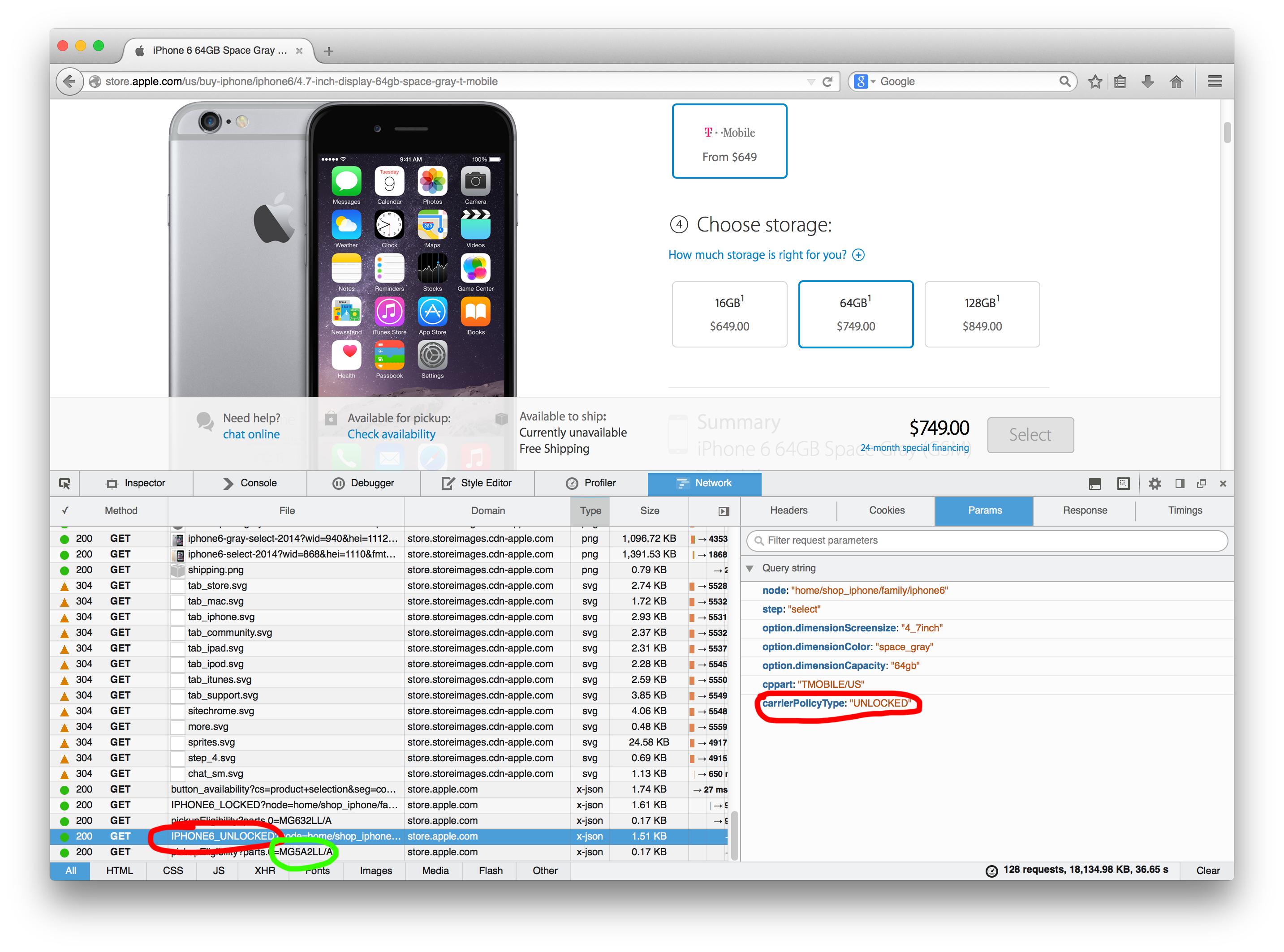Reload the page with the refresh icon

coord(827,81)
